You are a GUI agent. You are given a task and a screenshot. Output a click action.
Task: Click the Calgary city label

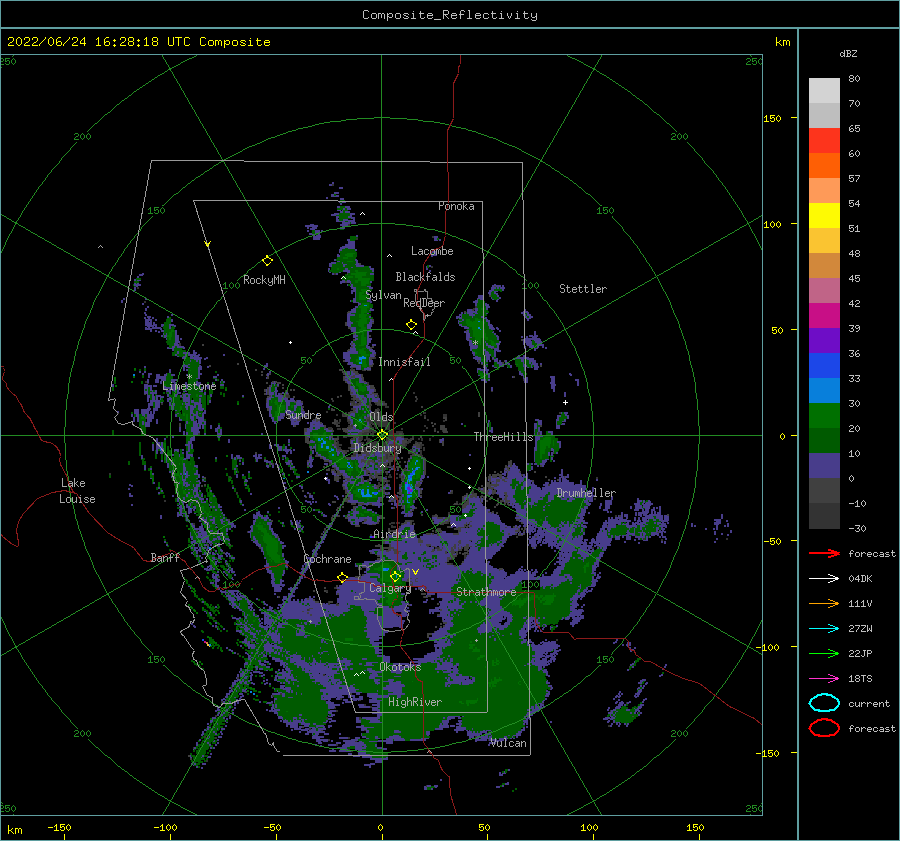[x=390, y=588]
